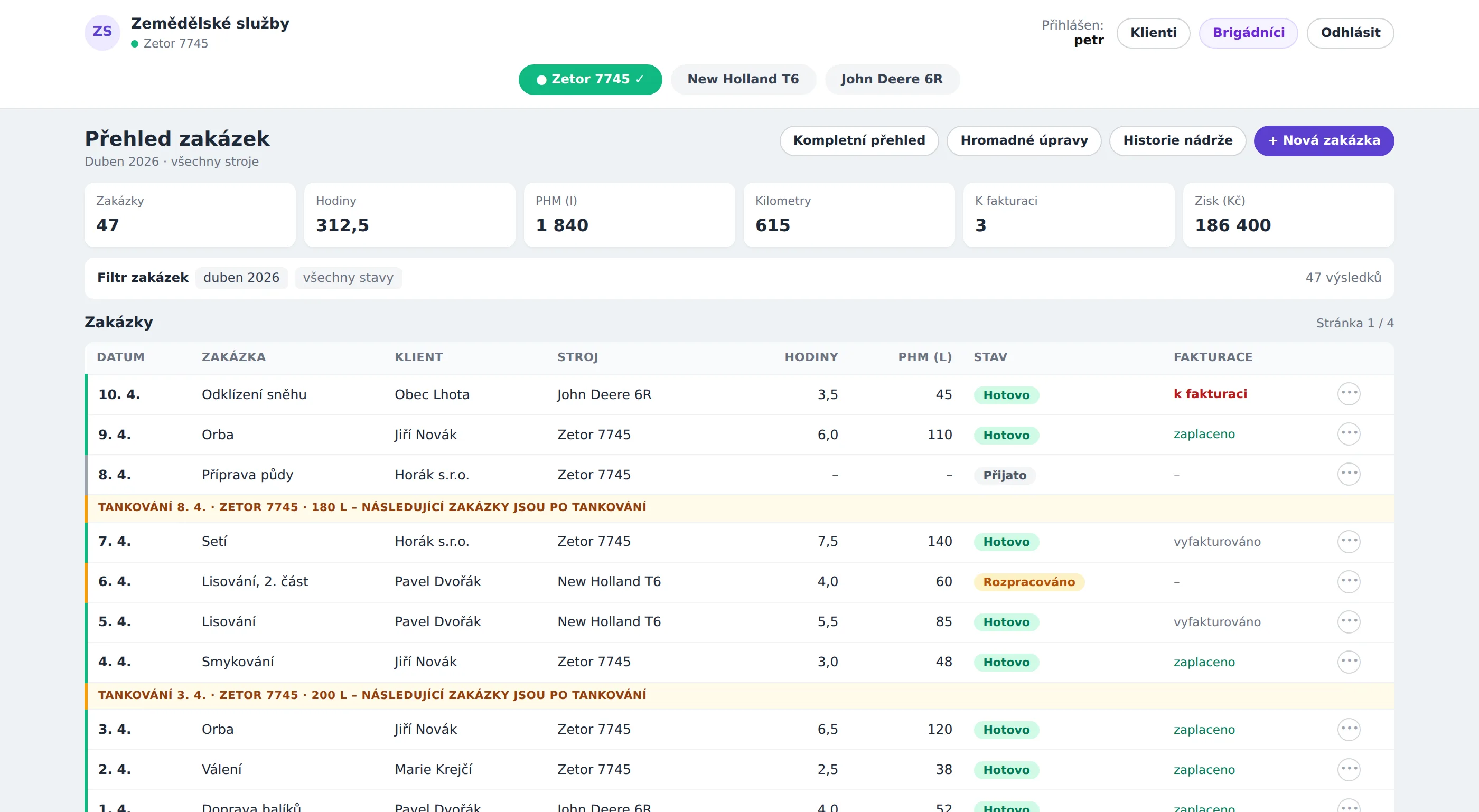Open Historie nádrže
The width and height of the screenshot is (1479, 812).
[x=1177, y=140]
